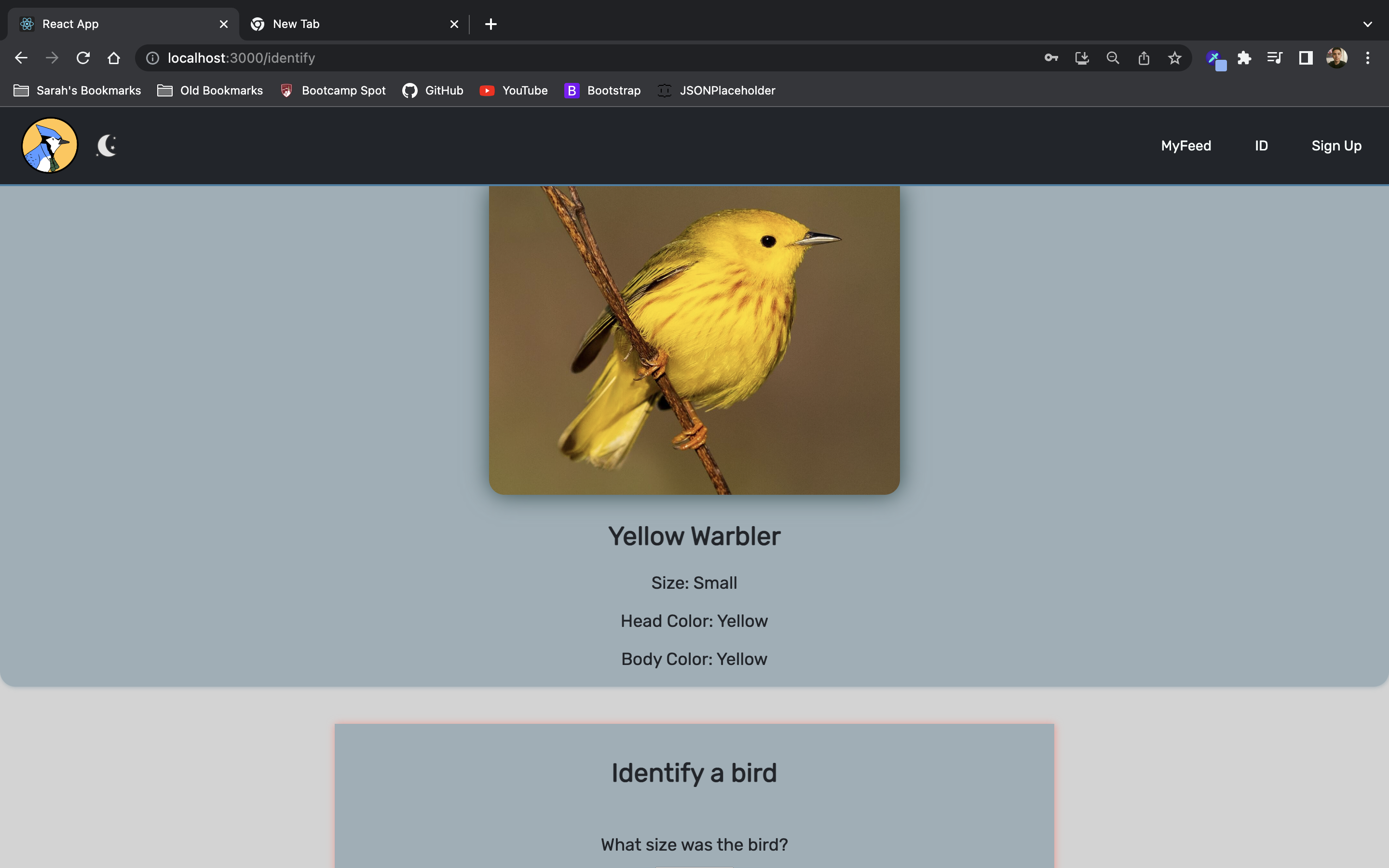Open the Chrome extensions puzzle icon
Screen dimensions: 1389x868
click(1244, 57)
